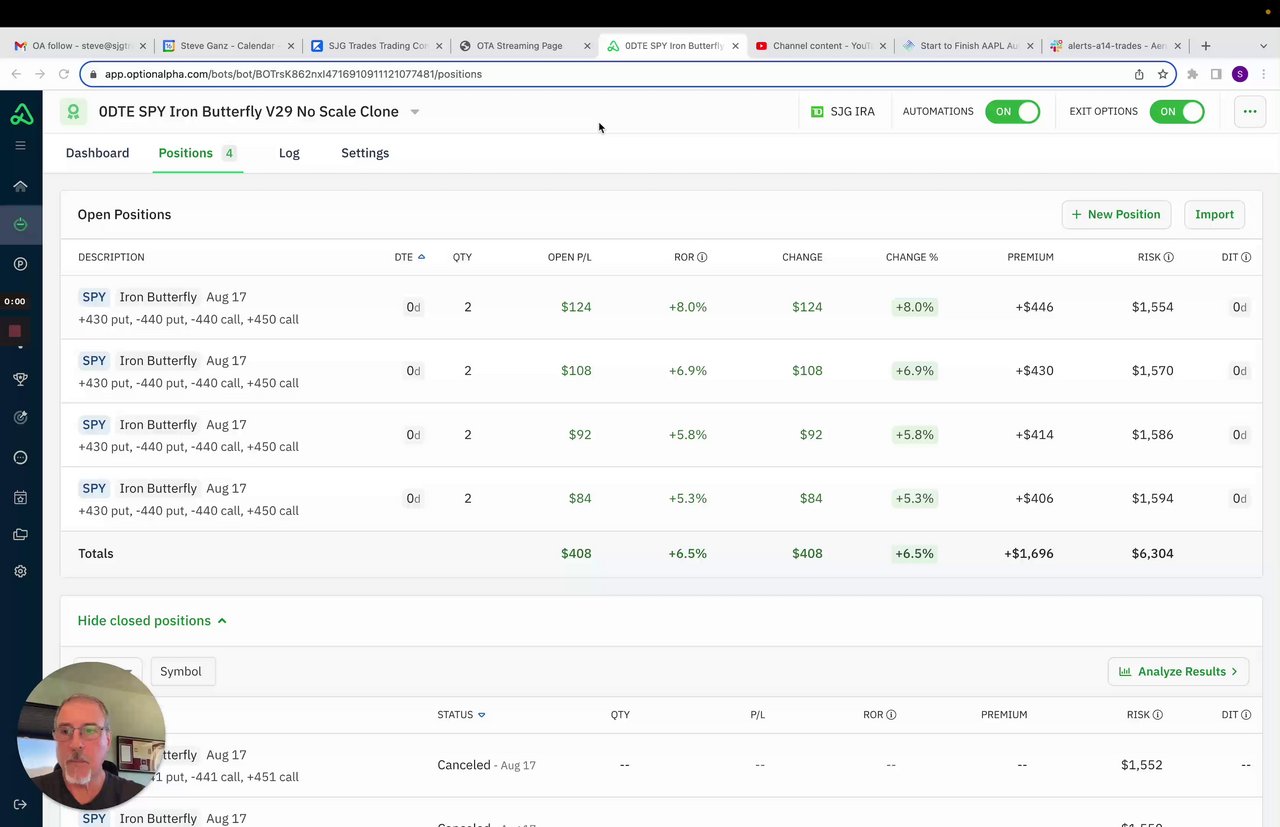
Task: Click the SJG IRA account button
Action: 843,112
